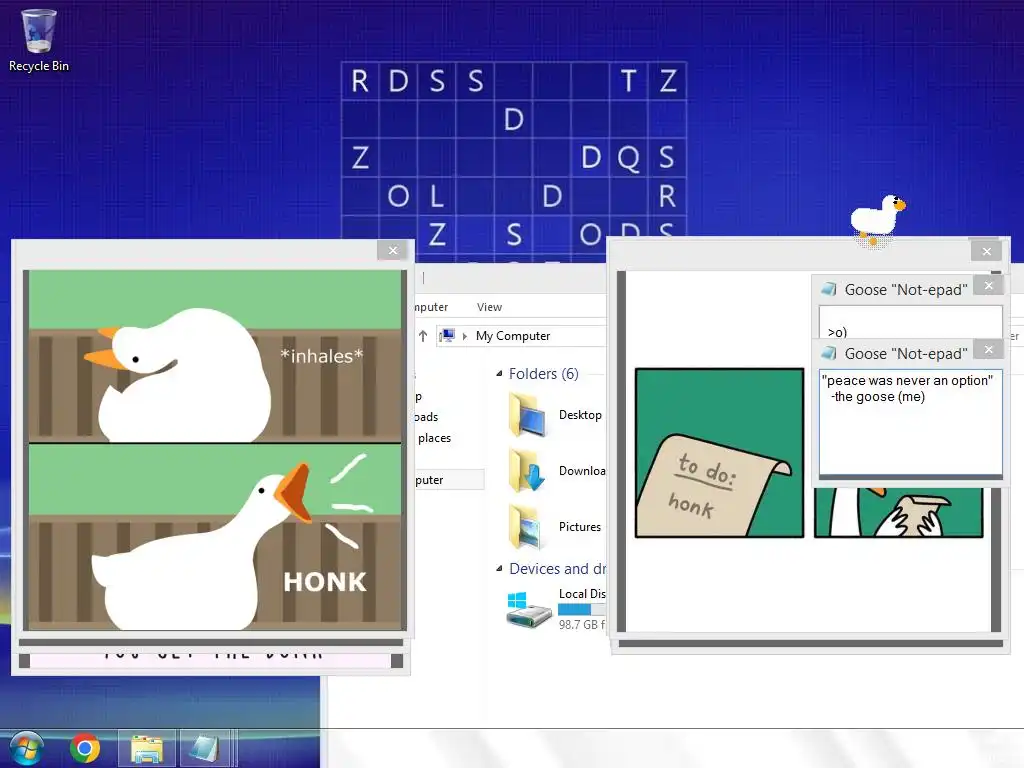The height and width of the screenshot is (768, 1024).
Task: Click the Local Disk capacity bar
Action: pyautogui.click(x=582, y=609)
